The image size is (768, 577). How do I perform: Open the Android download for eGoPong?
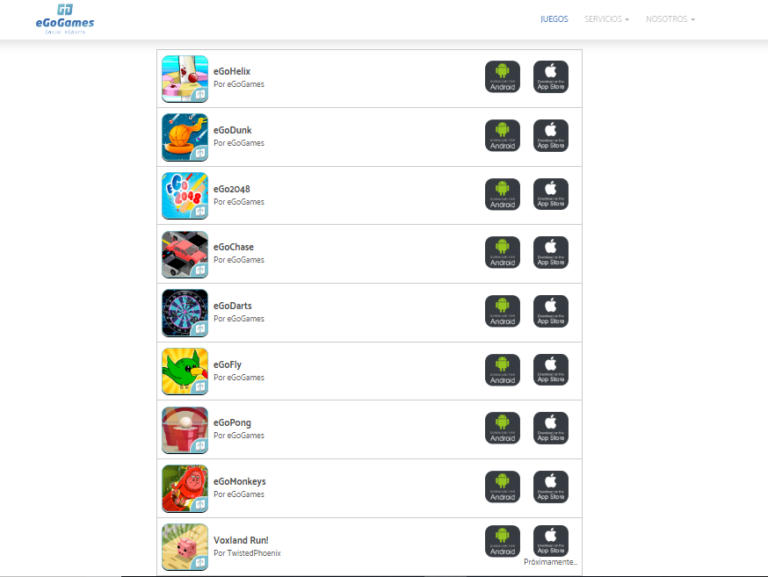point(503,428)
